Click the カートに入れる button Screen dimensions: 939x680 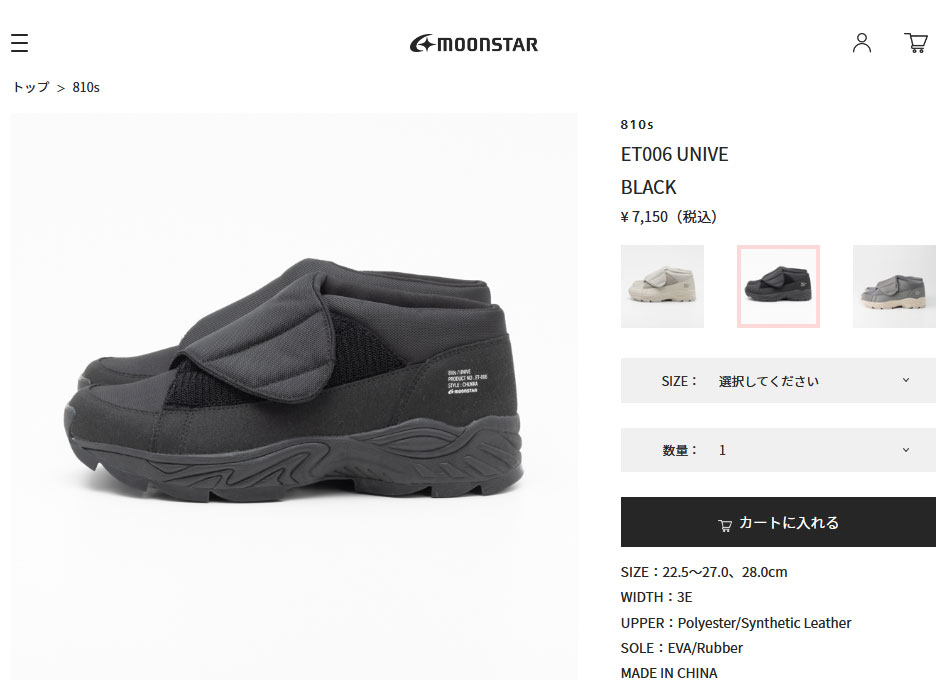(x=778, y=522)
